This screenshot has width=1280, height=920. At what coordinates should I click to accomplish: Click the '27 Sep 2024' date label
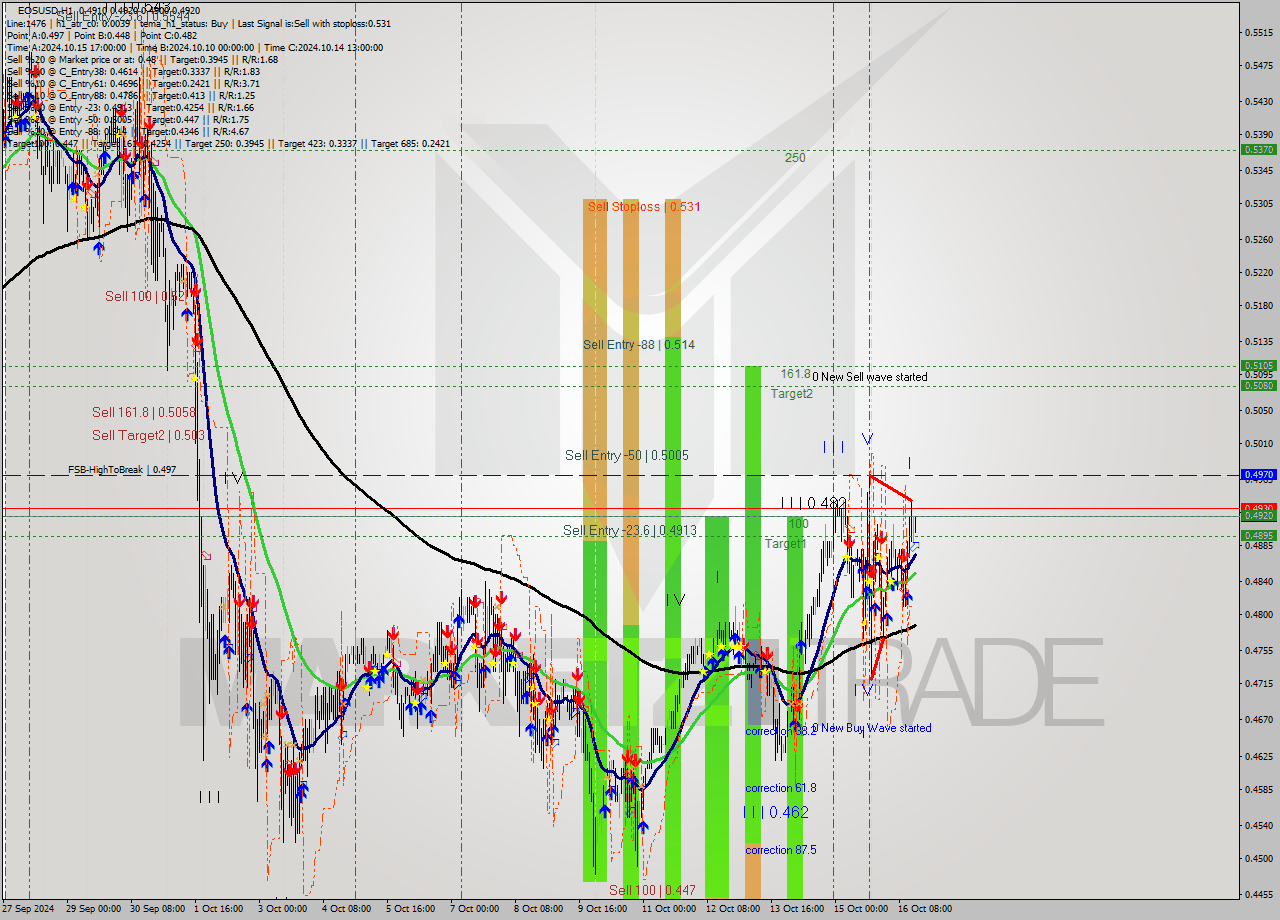click(29, 909)
